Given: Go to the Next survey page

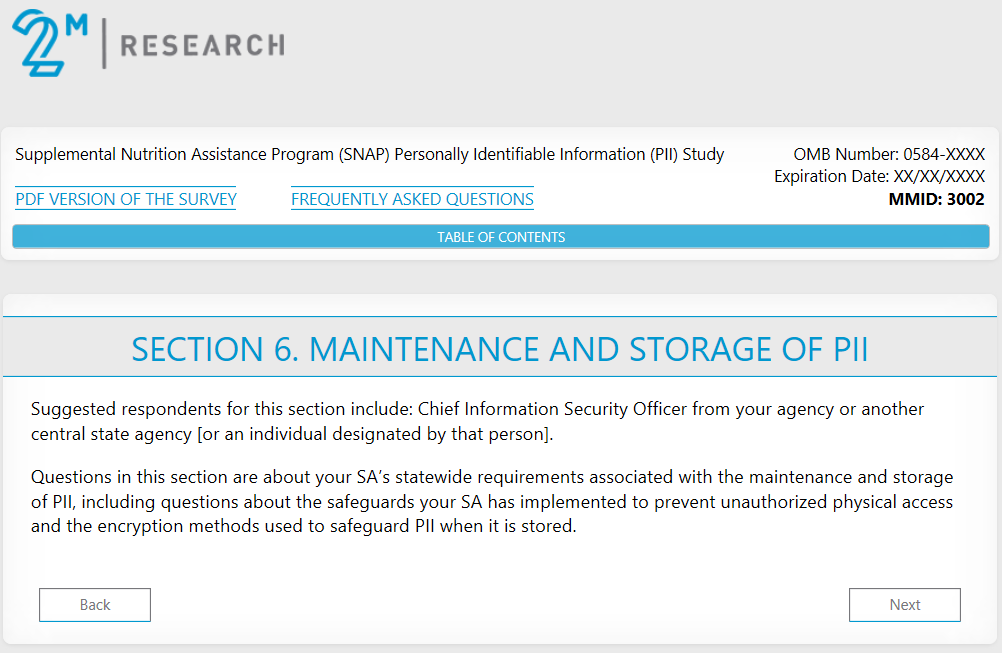Looking at the screenshot, I should click(x=904, y=604).
